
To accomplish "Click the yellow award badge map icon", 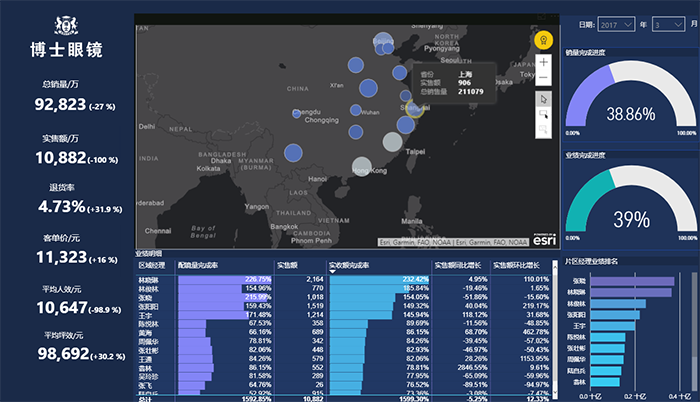I will pyautogui.click(x=543, y=40).
